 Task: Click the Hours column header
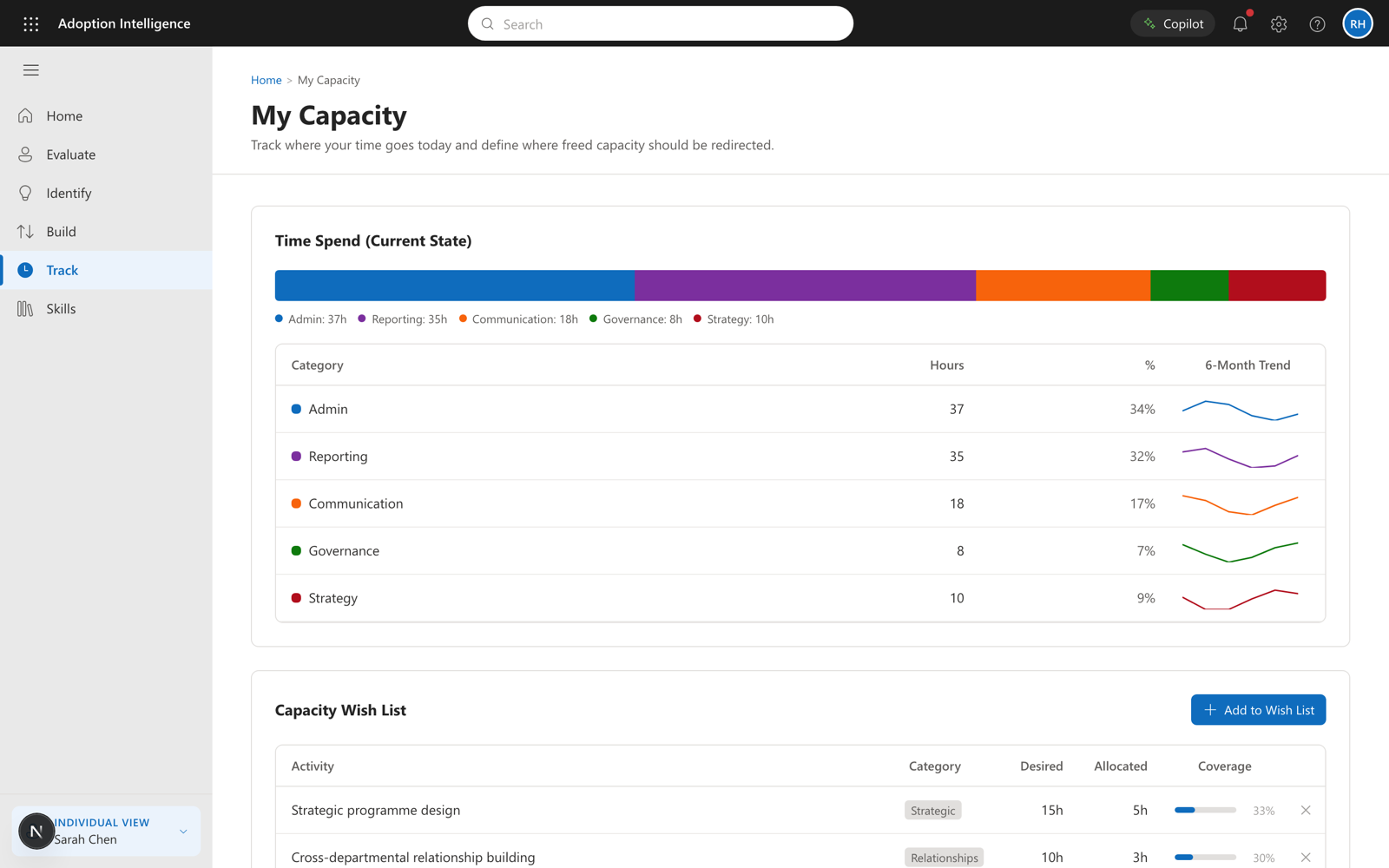[946, 365]
